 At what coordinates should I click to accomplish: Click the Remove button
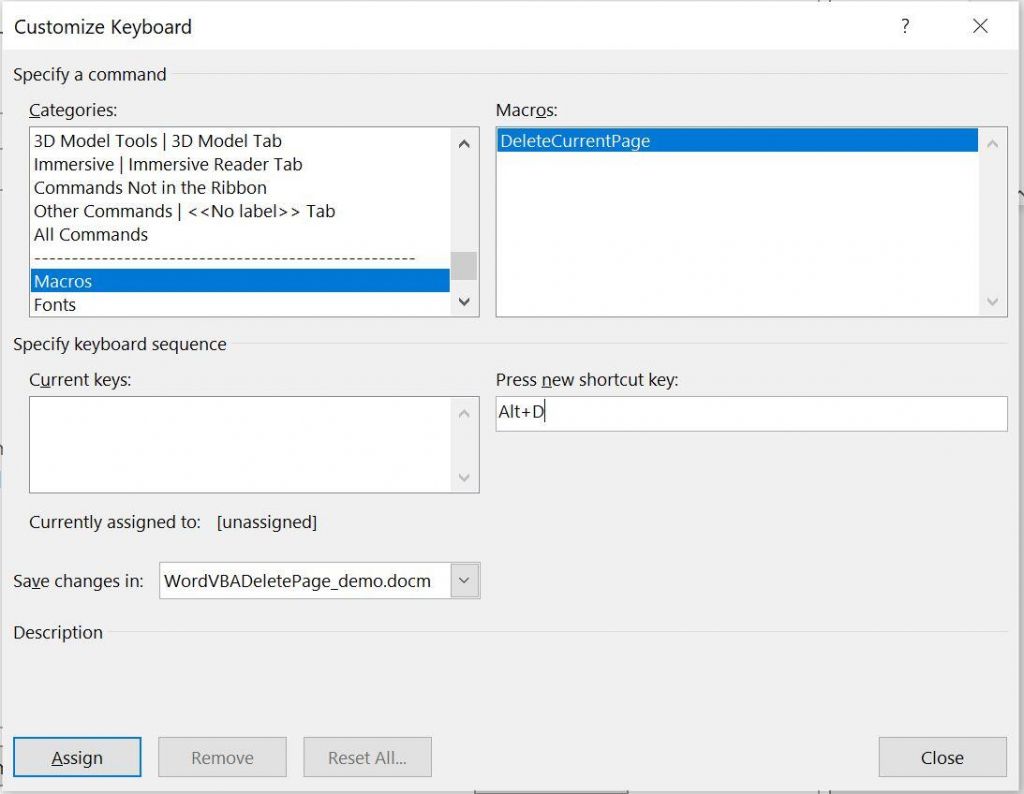point(222,757)
